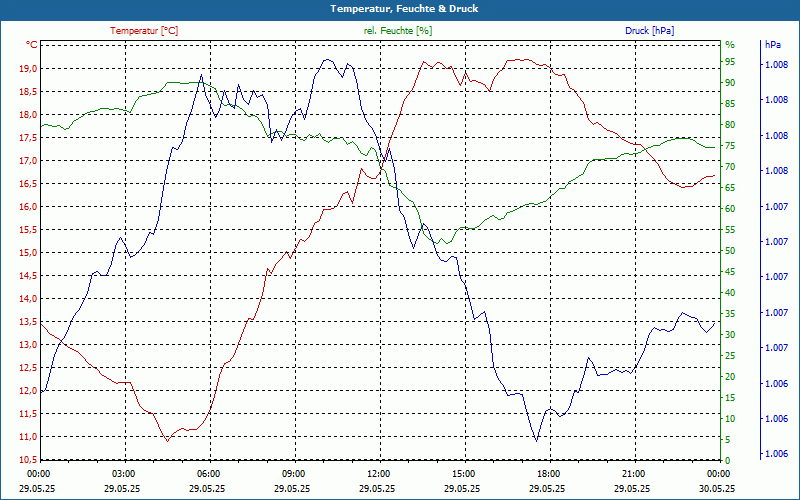
Task: Click green humidity axis value "40"
Action: (x=730, y=292)
